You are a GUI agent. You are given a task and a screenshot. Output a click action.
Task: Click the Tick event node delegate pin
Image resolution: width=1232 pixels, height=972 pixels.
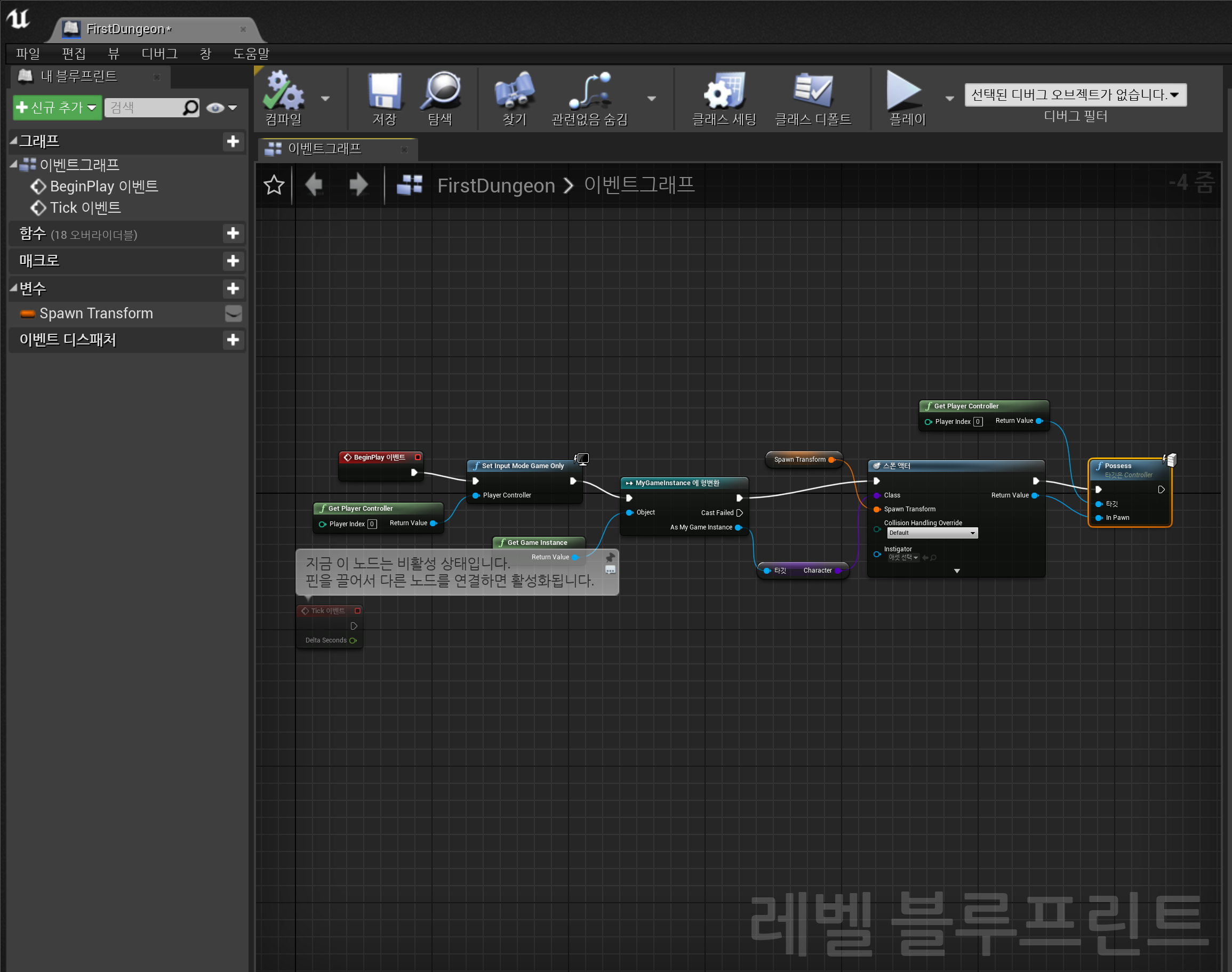point(357,610)
